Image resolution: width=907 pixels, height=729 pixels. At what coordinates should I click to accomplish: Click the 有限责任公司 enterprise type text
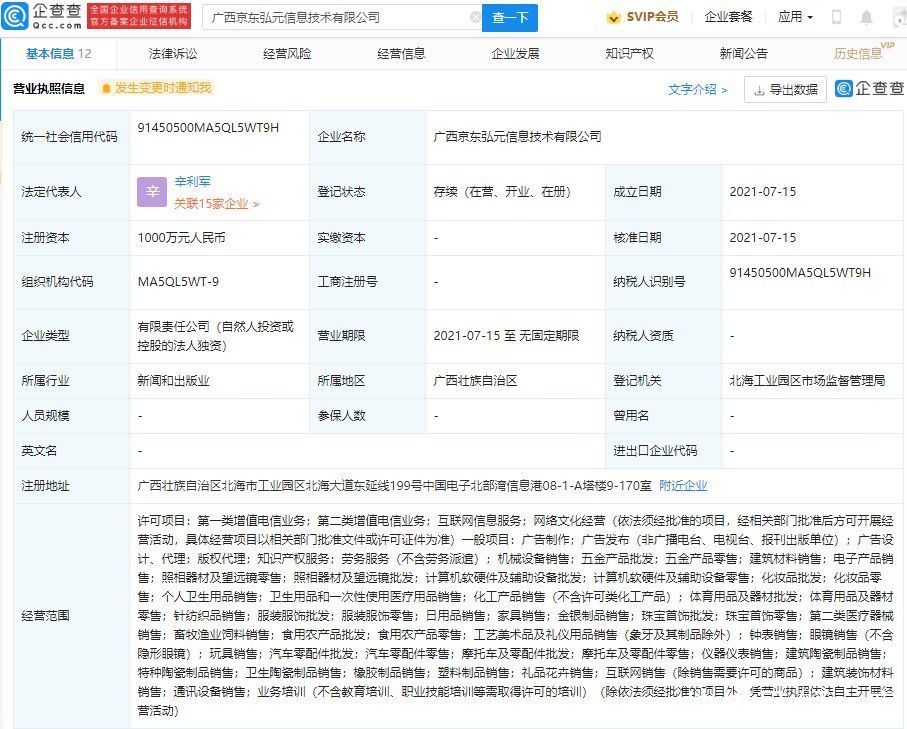tap(215, 336)
